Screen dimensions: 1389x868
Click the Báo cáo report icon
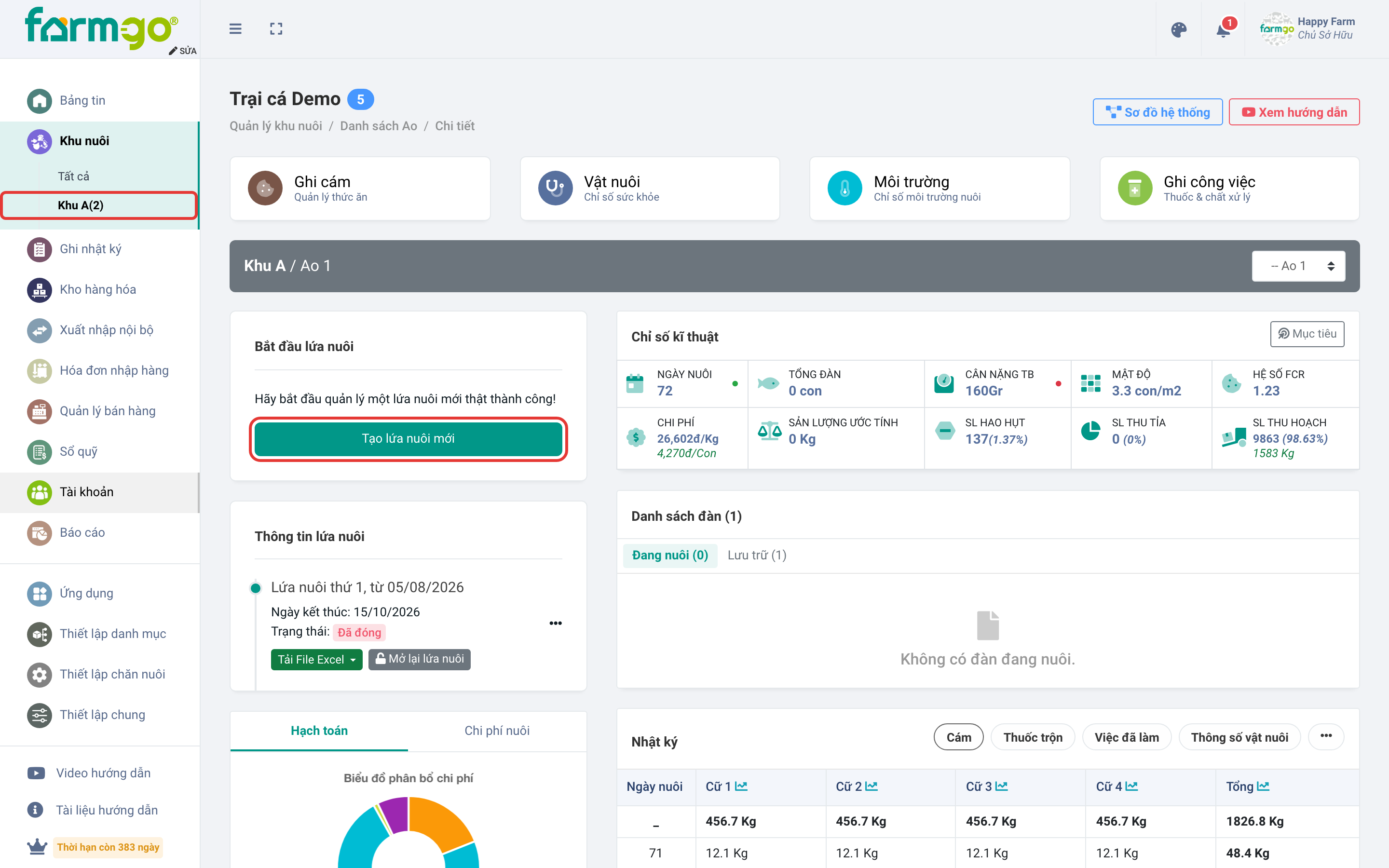39,533
